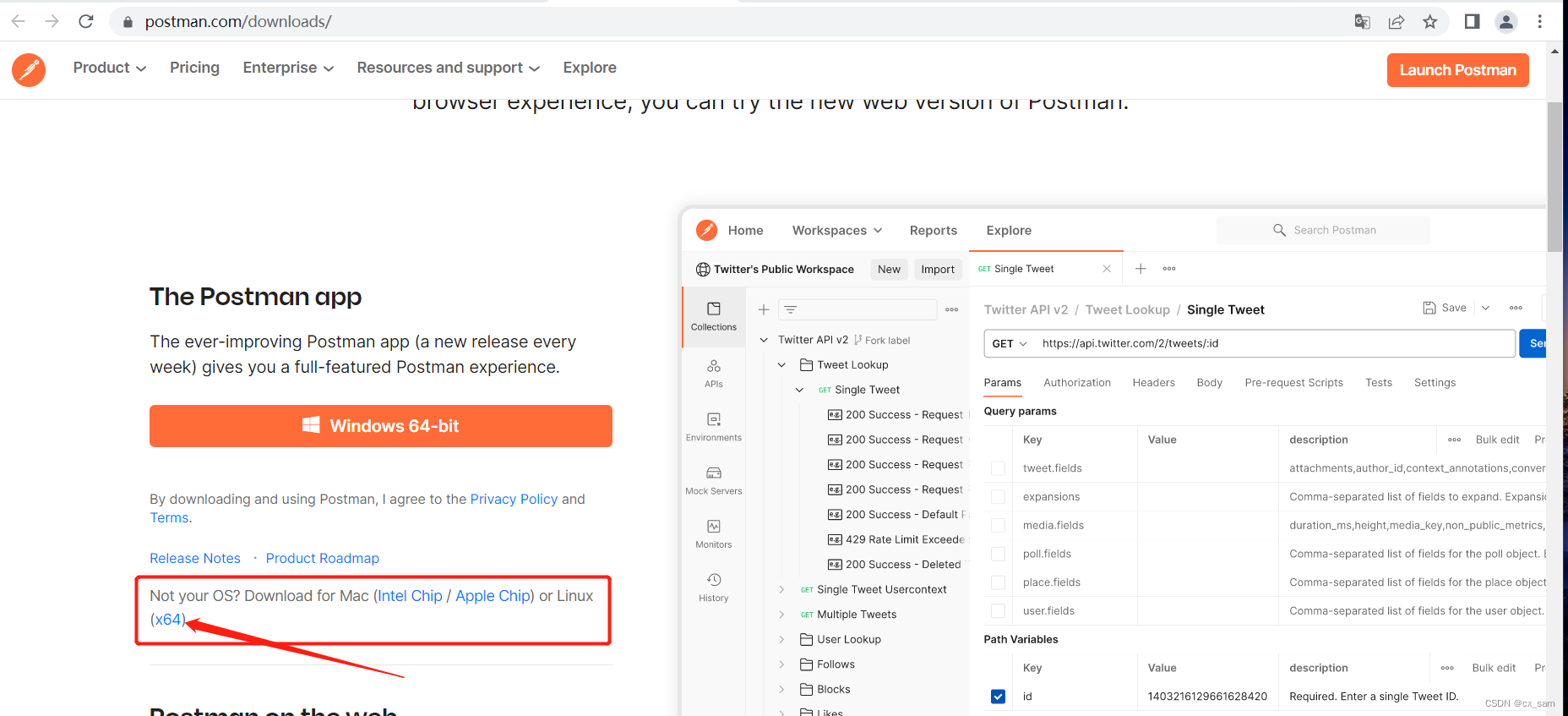Click the share page icon in address bar
Viewport: 1568px width, 716px height.
coord(1396,22)
